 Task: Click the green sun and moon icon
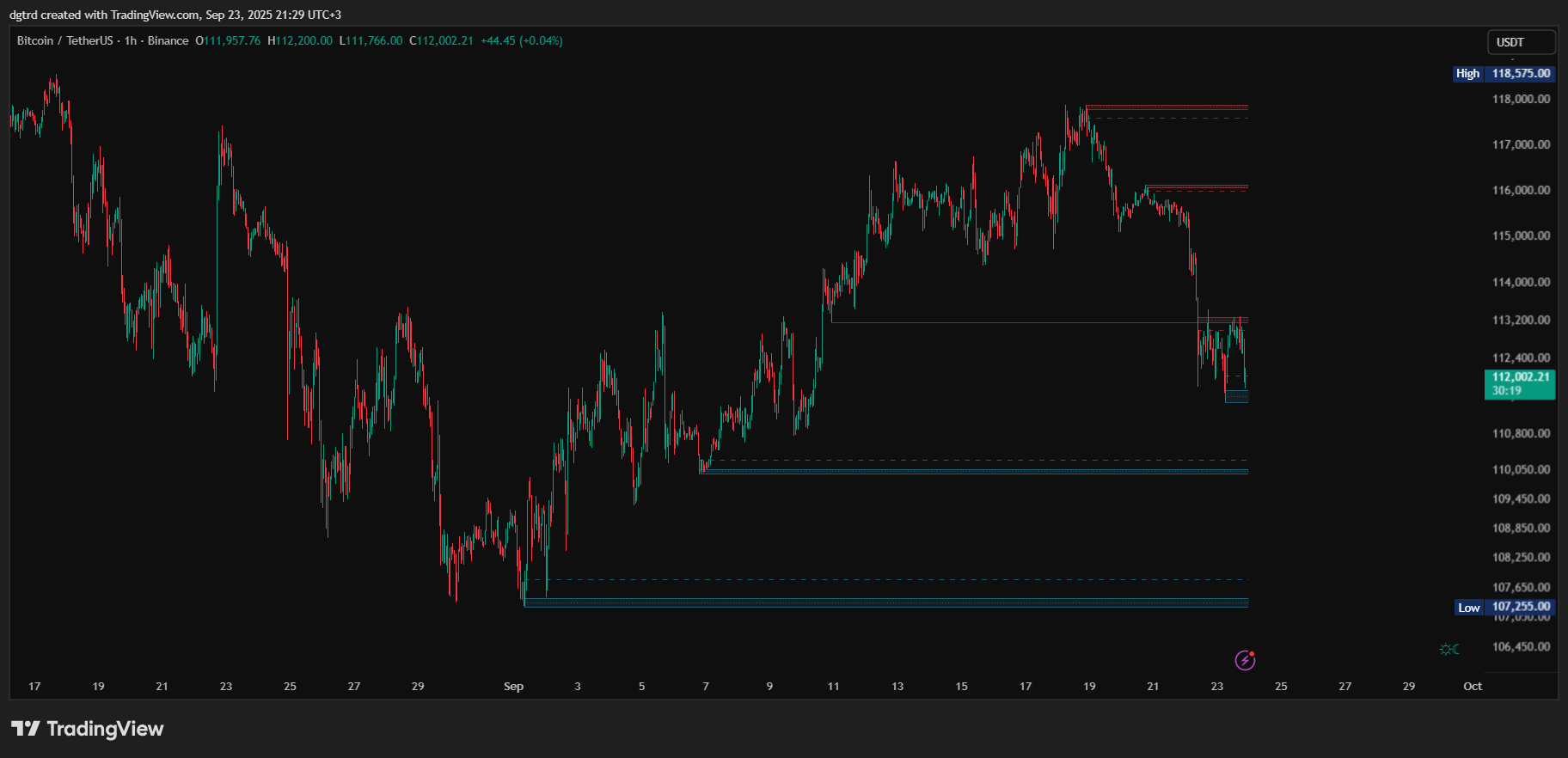(x=1449, y=649)
